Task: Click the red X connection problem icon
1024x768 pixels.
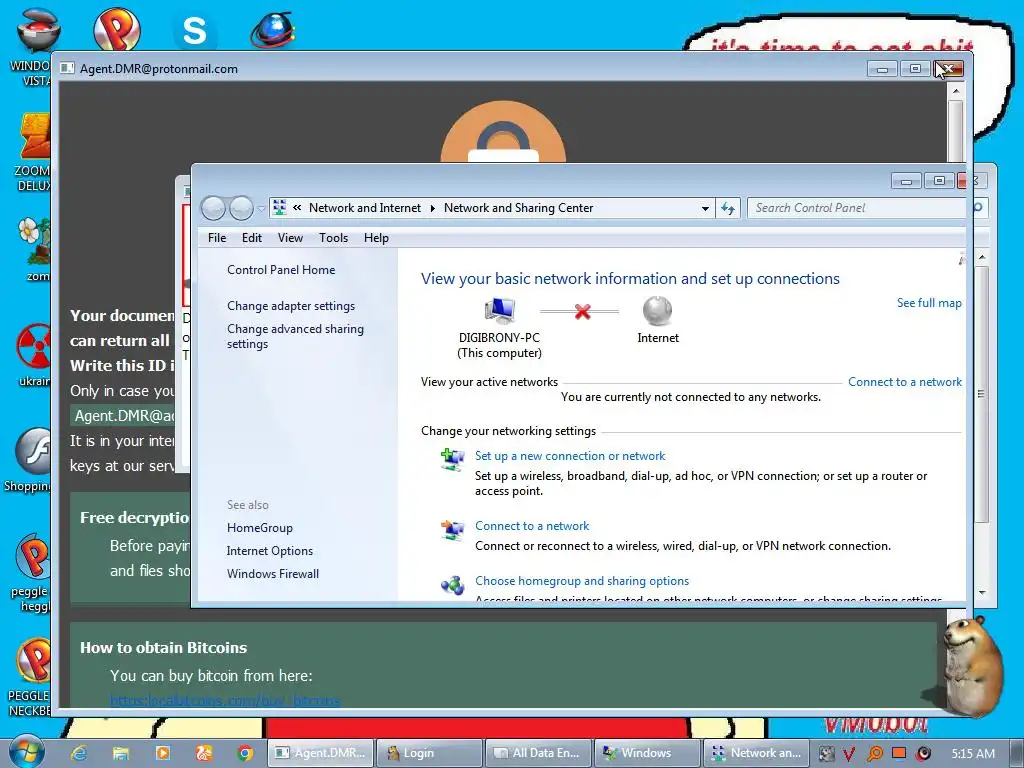Action: (583, 312)
